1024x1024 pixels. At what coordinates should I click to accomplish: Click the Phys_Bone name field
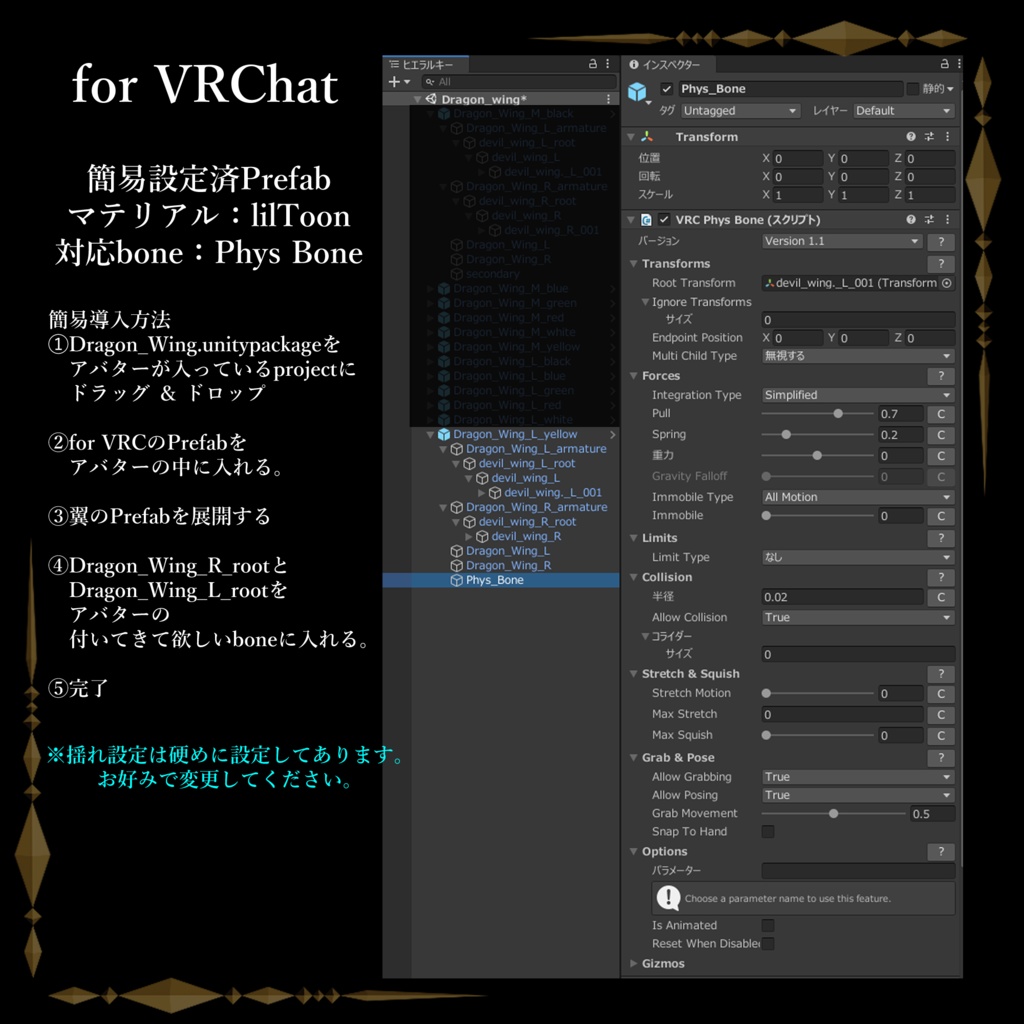pos(790,89)
